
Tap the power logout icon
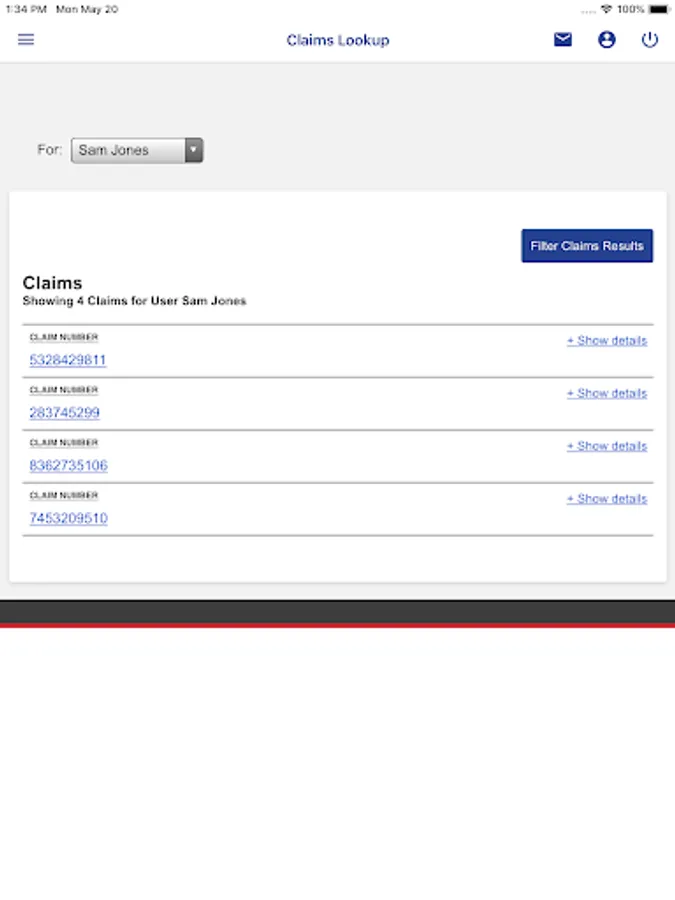pyautogui.click(x=650, y=40)
